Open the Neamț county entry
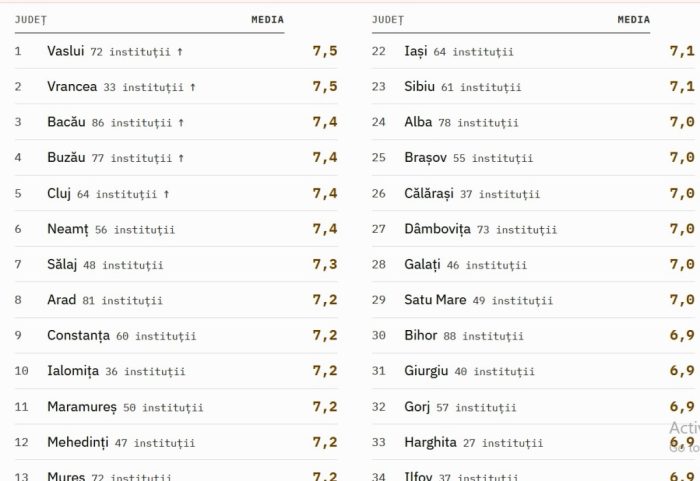 (176, 229)
